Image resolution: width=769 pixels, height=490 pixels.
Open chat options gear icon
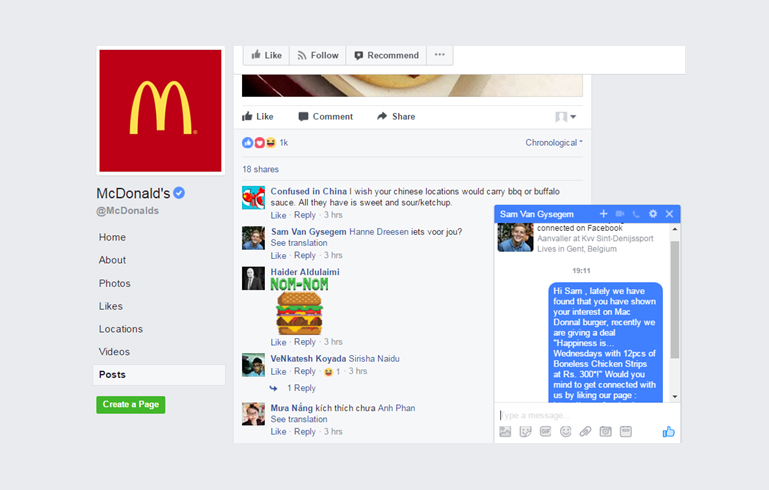pyautogui.click(x=653, y=214)
